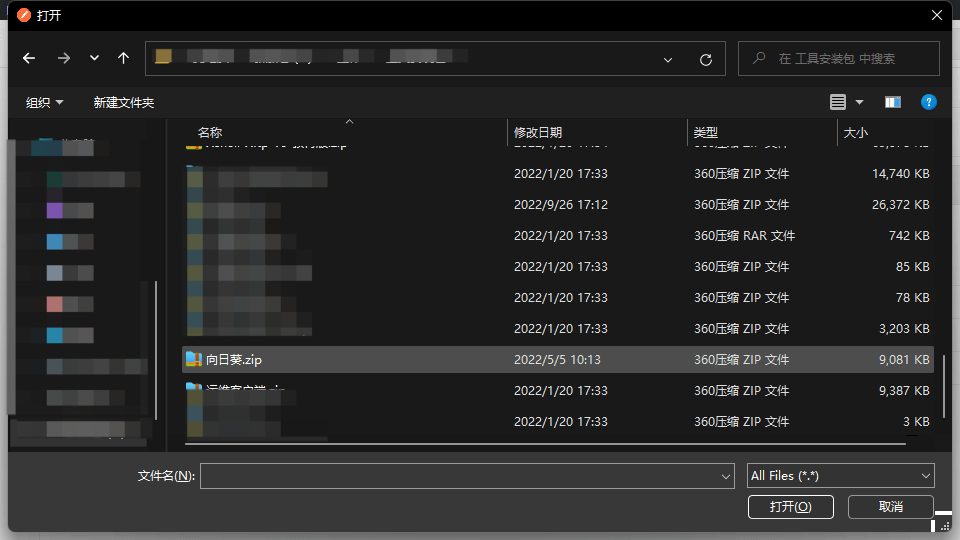This screenshot has width=960, height=540.
Task: Sort files by 修改日期 column
Action: [x=538, y=132]
